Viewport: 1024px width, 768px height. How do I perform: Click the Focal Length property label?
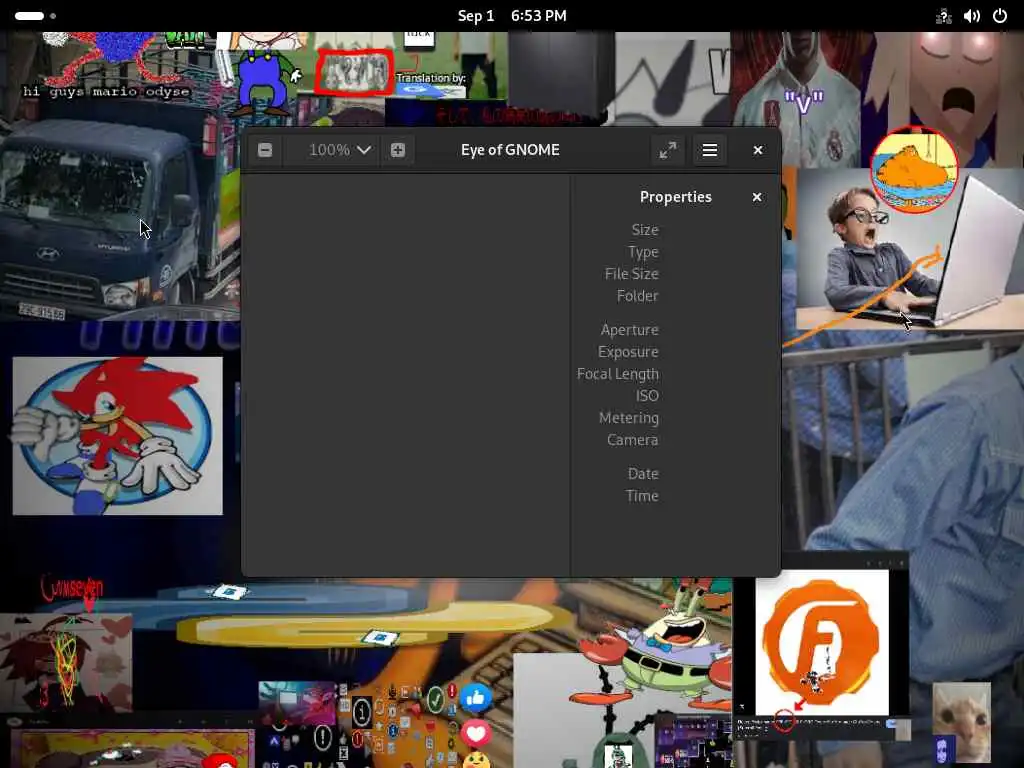tap(618, 374)
